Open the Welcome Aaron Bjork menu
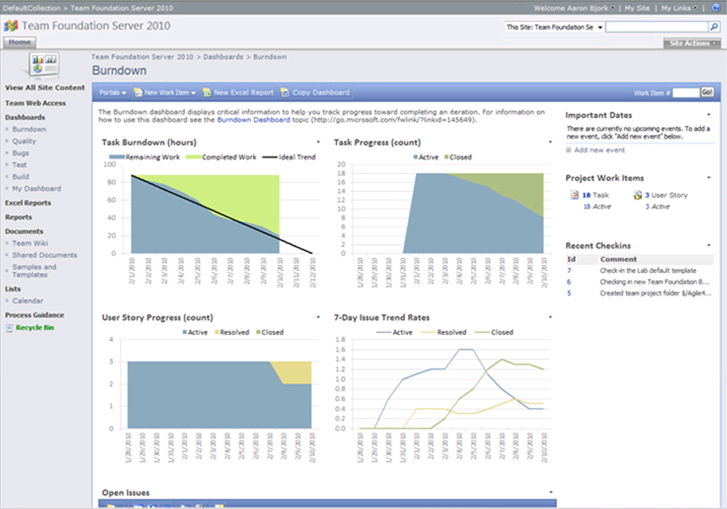The height and width of the screenshot is (509, 727). (x=574, y=8)
